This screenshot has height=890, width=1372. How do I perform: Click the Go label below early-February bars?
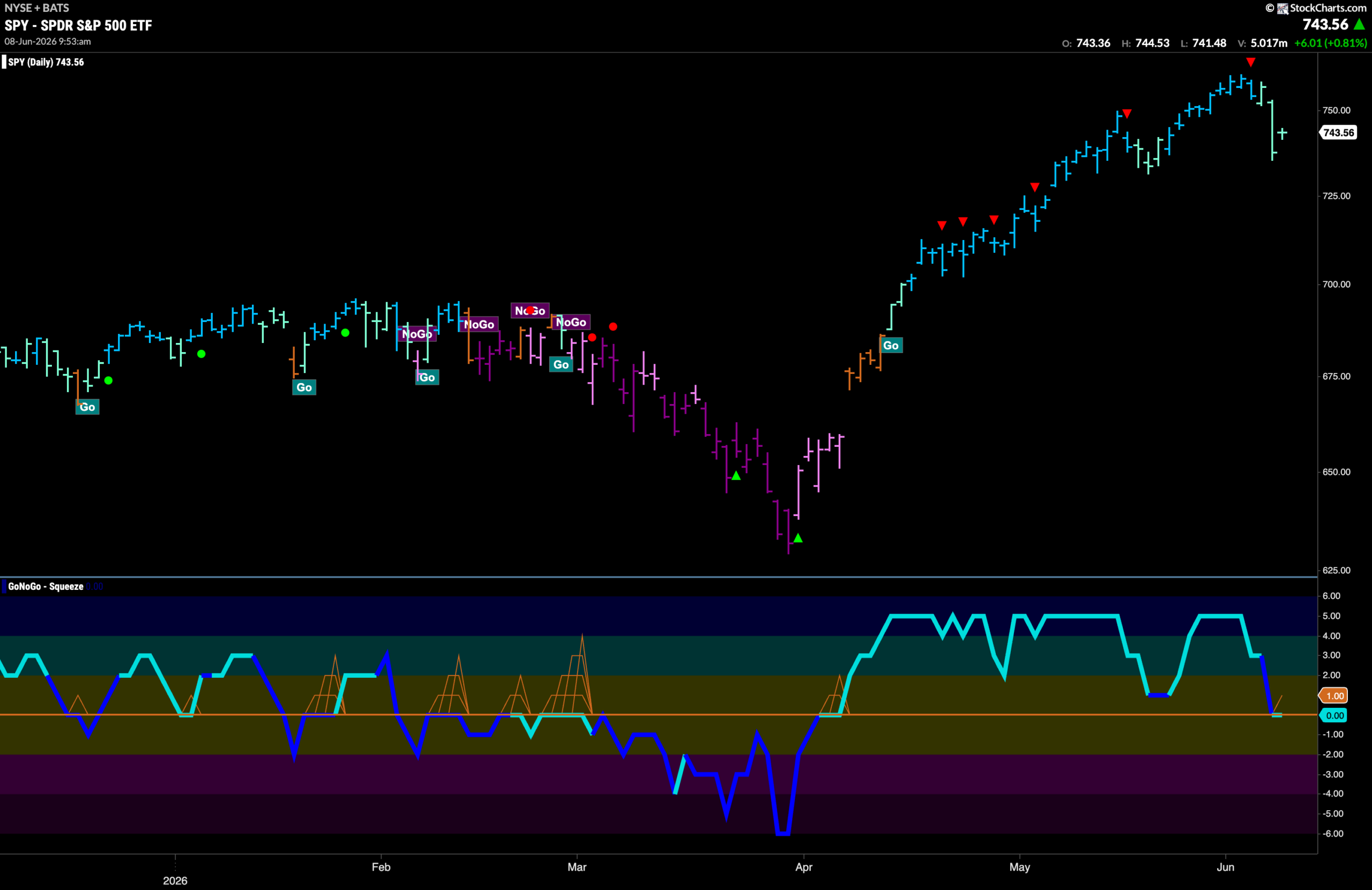tap(427, 378)
